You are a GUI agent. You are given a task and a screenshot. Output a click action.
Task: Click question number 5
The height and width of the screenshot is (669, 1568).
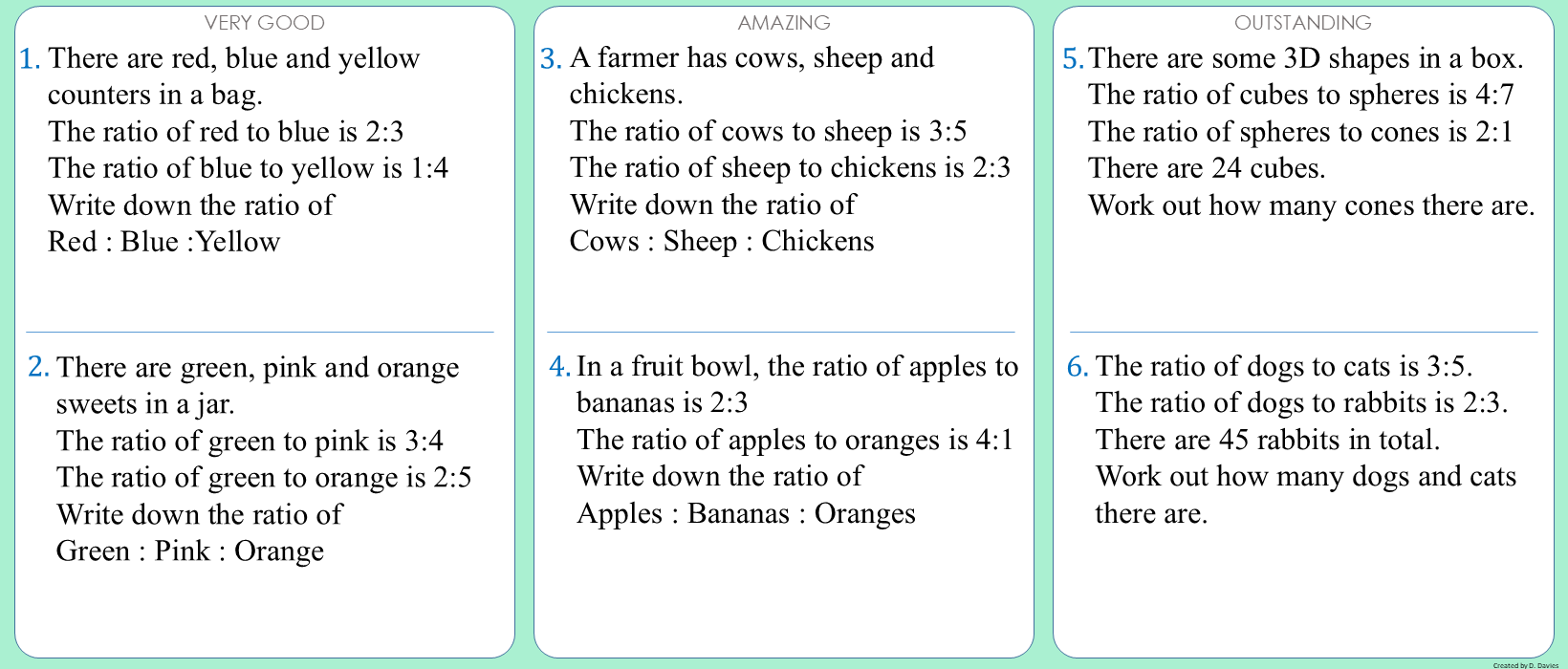click(x=1073, y=59)
